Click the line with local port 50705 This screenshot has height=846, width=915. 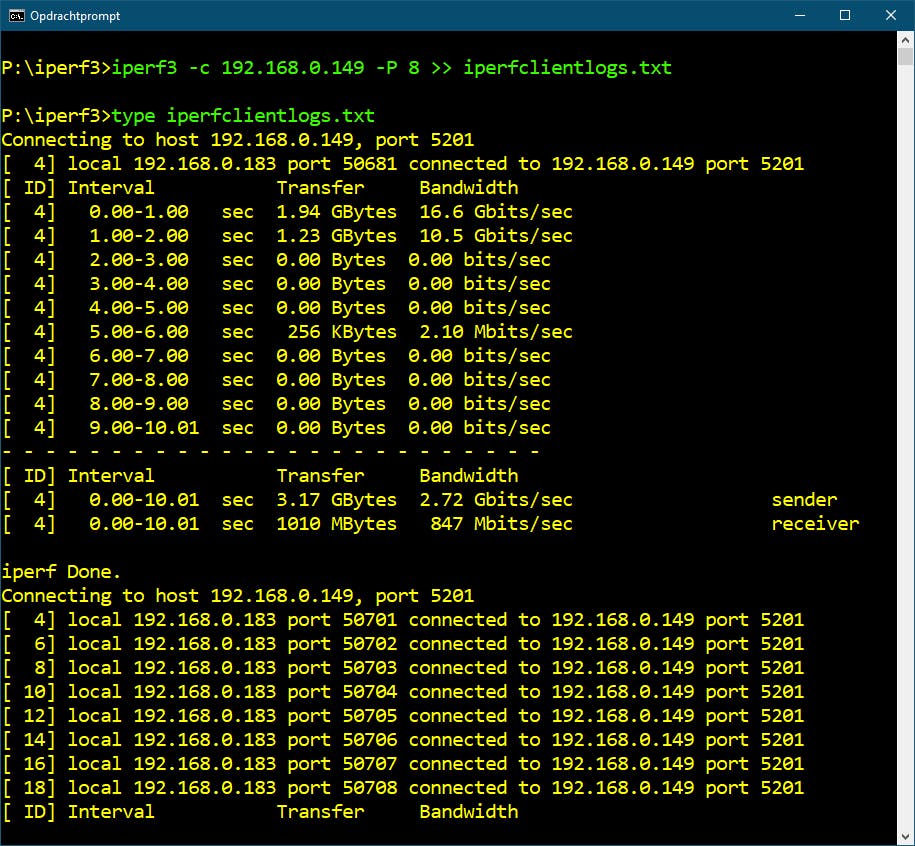coord(403,716)
